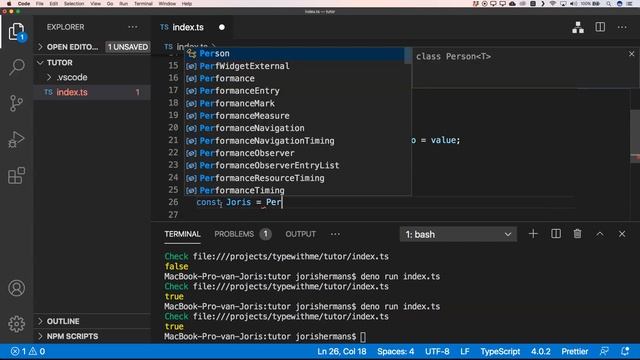The height and width of the screenshot is (360, 640).
Task: Open the Source Control view
Action: 16,103
